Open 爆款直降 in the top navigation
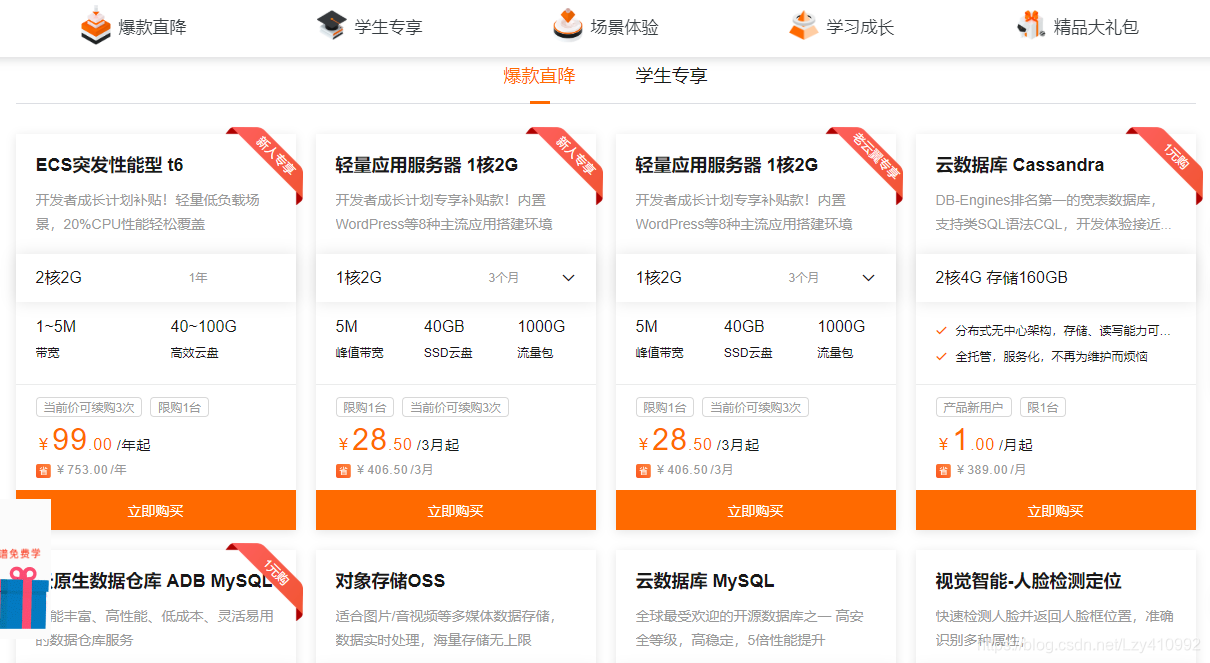The image size is (1210, 663). pos(152,27)
